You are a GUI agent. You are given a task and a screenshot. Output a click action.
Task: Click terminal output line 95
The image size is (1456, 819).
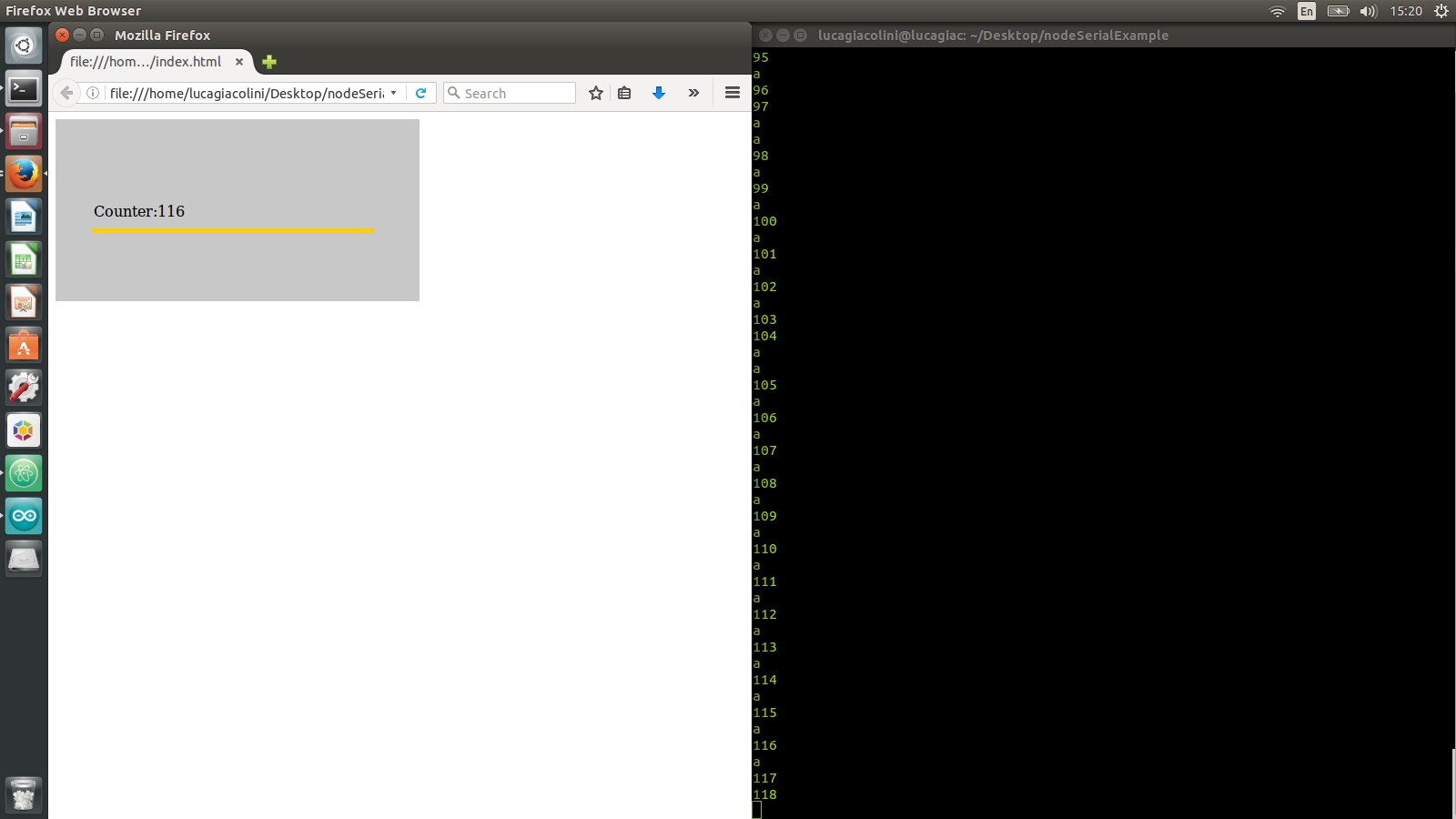tap(761, 57)
